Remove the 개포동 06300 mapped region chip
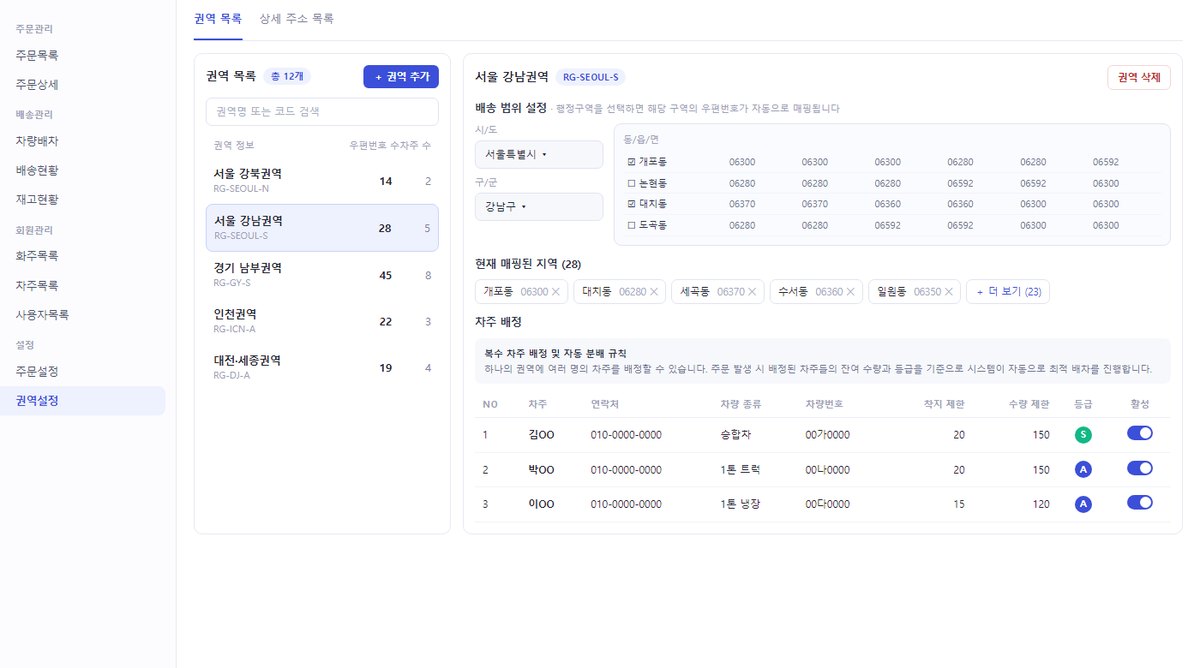This screenshot has width=1200, height=668. point(558,292)
